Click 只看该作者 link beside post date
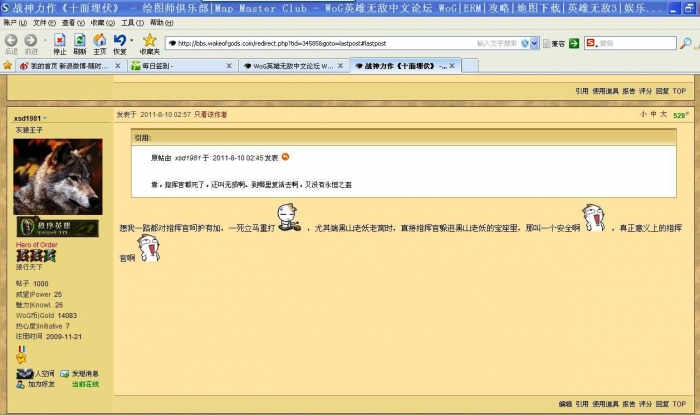The height and width of the screenshot is (416, 700). (x=210, y=115)
